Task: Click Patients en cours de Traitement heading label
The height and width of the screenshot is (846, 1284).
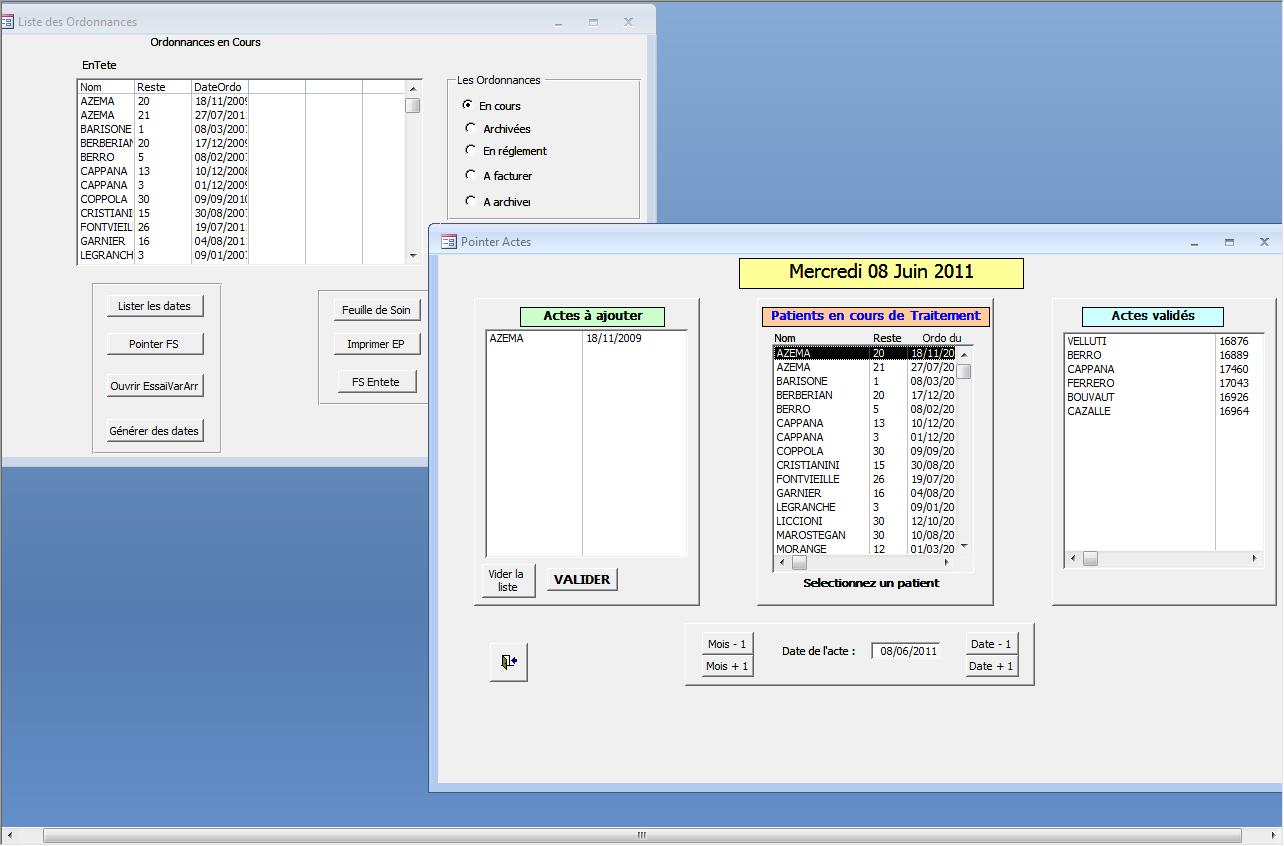Action: pos(875,316)
